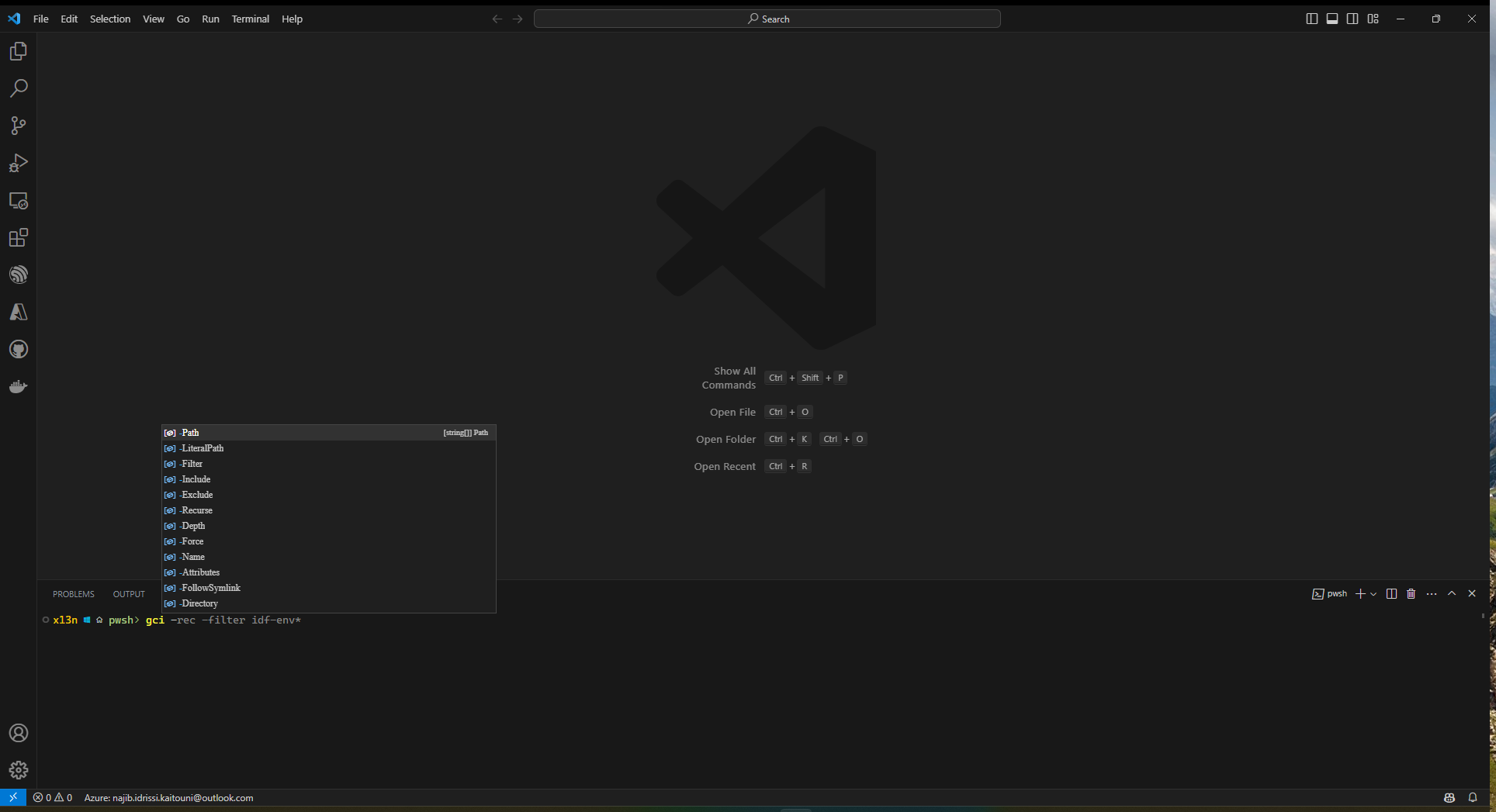Switch to the PROBLEMS panel tab
The width and height of the screenshot is (1496, 812).
point(74,594)
